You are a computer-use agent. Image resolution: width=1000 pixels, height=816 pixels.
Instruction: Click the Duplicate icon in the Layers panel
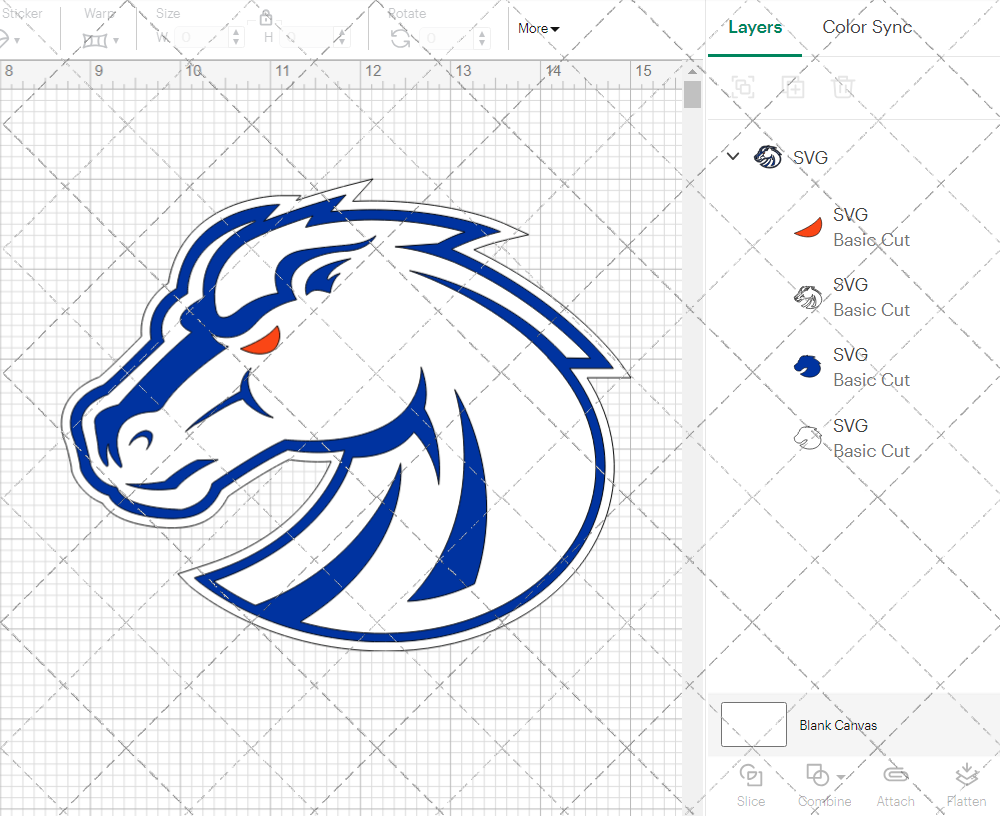(794, 87)
